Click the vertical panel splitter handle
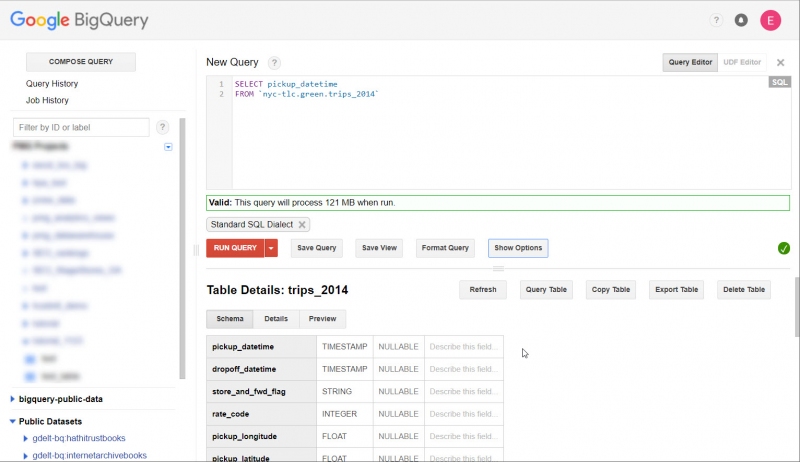Screen dimensions: 800x462 [x=196, y=250]
